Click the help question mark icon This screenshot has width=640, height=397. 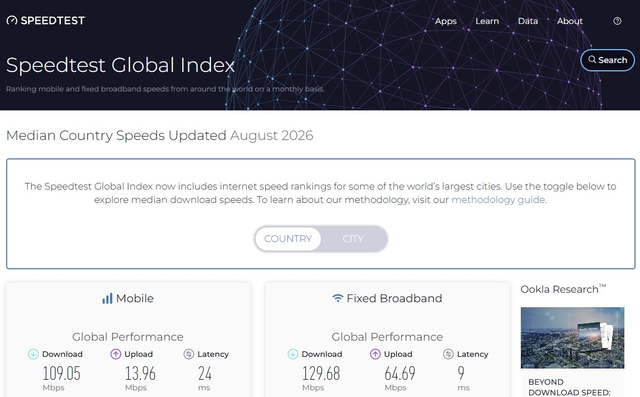617,21
